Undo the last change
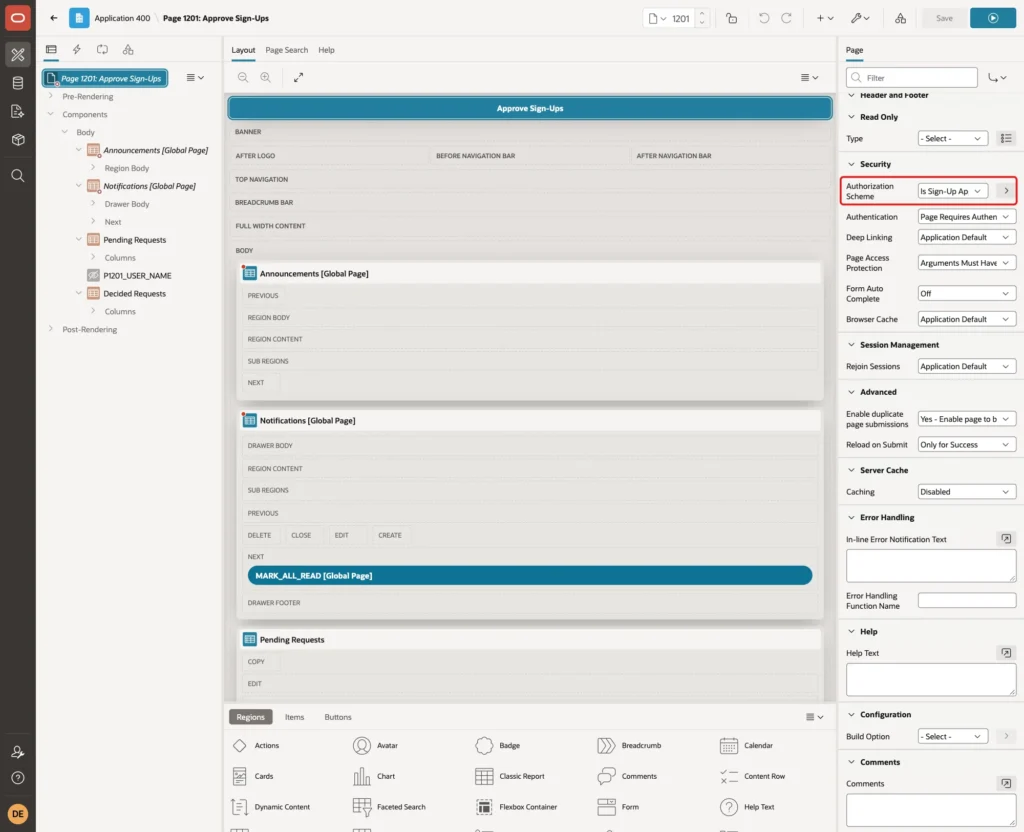 763,18
